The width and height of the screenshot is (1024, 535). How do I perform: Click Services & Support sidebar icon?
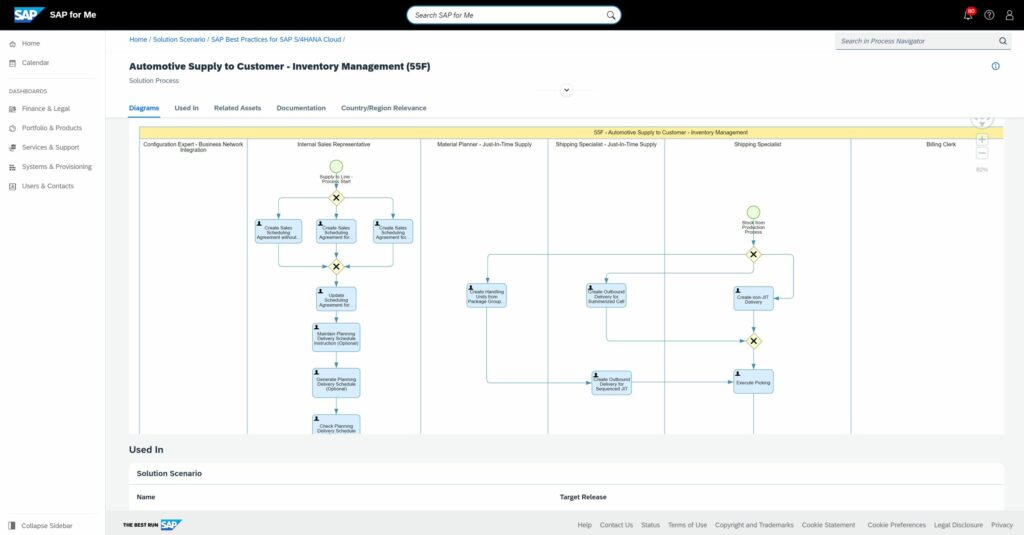pyautogui.click(x=12, y=148)
